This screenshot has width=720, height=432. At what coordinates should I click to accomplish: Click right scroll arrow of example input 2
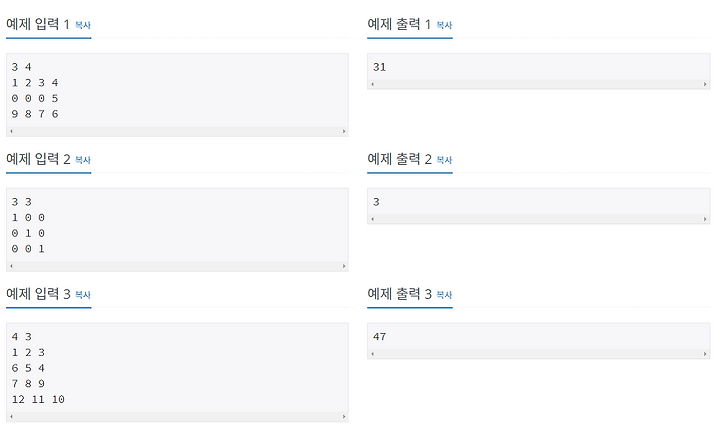tap(344, 266)
